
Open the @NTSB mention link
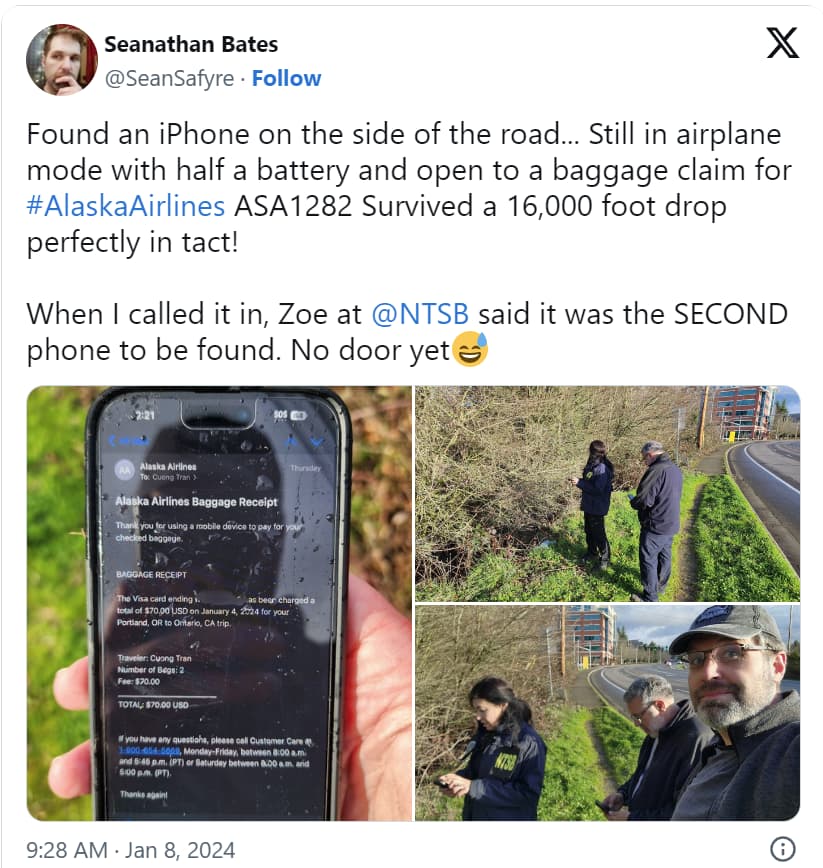pyautogui.click(x=420, y=314)
